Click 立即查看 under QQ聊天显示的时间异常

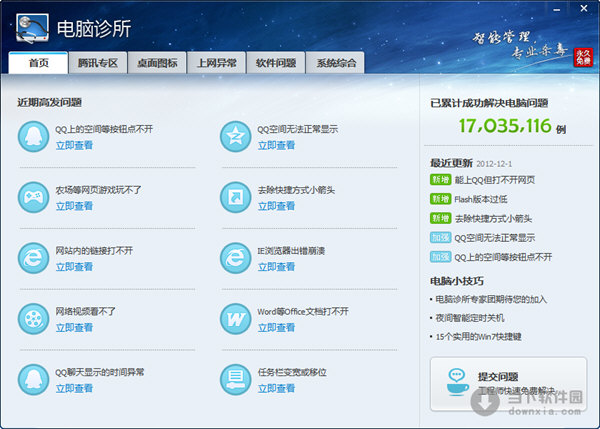pyautogui.click(x=74, y=388)
